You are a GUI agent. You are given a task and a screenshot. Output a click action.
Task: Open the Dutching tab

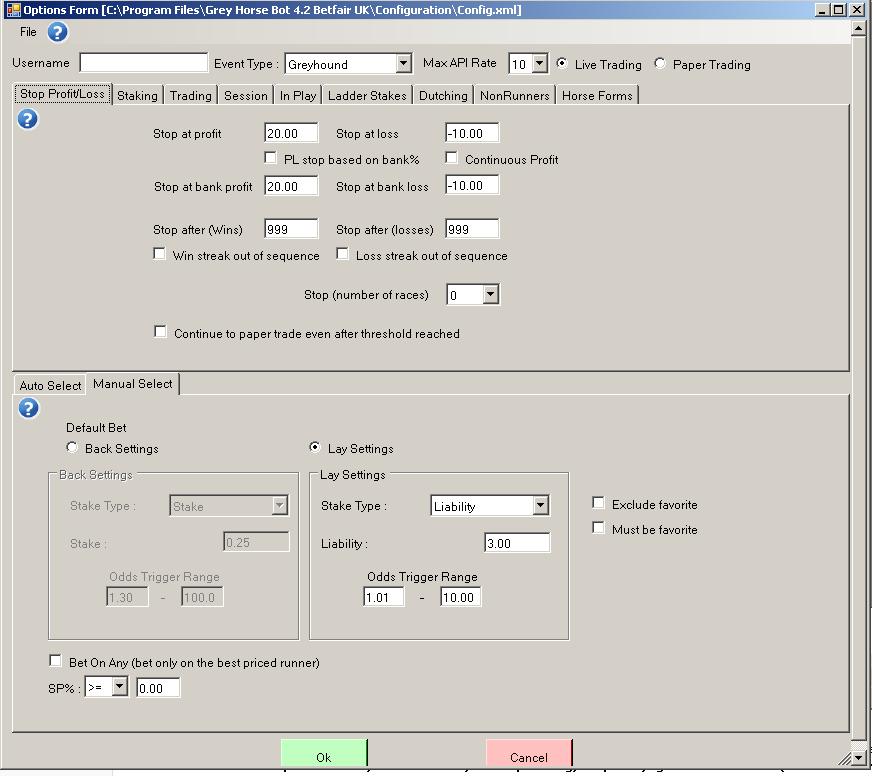coord(443,96)
